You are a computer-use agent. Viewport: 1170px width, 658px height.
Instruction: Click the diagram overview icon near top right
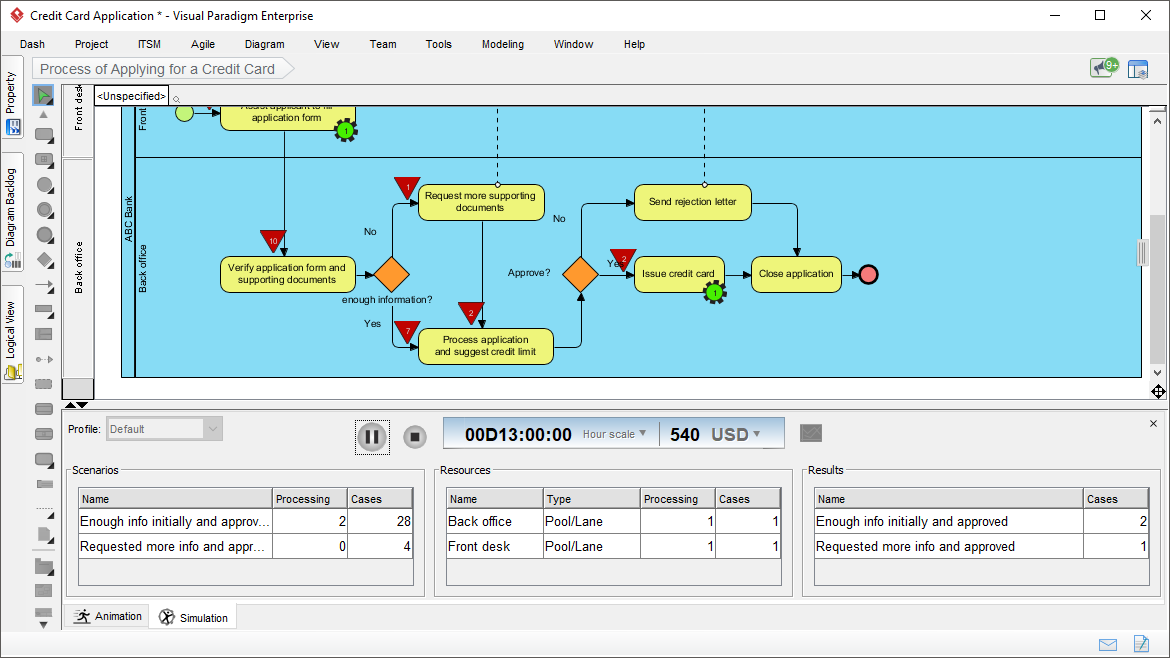[1138, 68]
